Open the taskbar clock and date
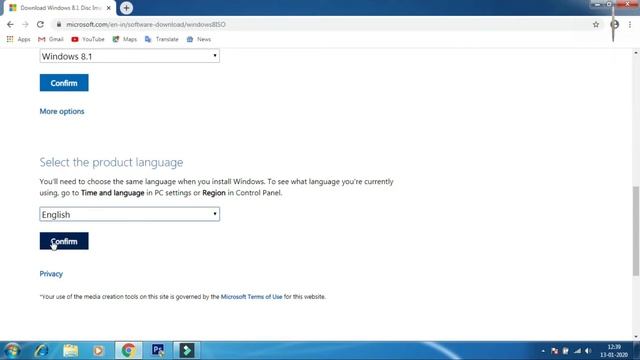 613,351
